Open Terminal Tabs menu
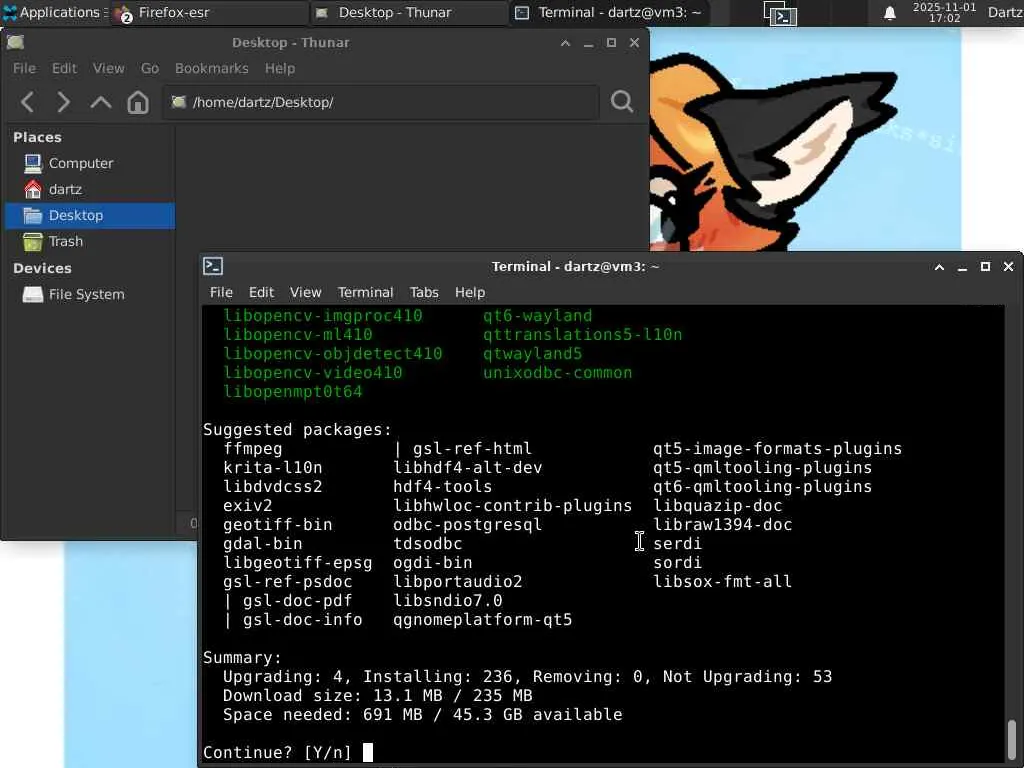 tap(424, 293)
